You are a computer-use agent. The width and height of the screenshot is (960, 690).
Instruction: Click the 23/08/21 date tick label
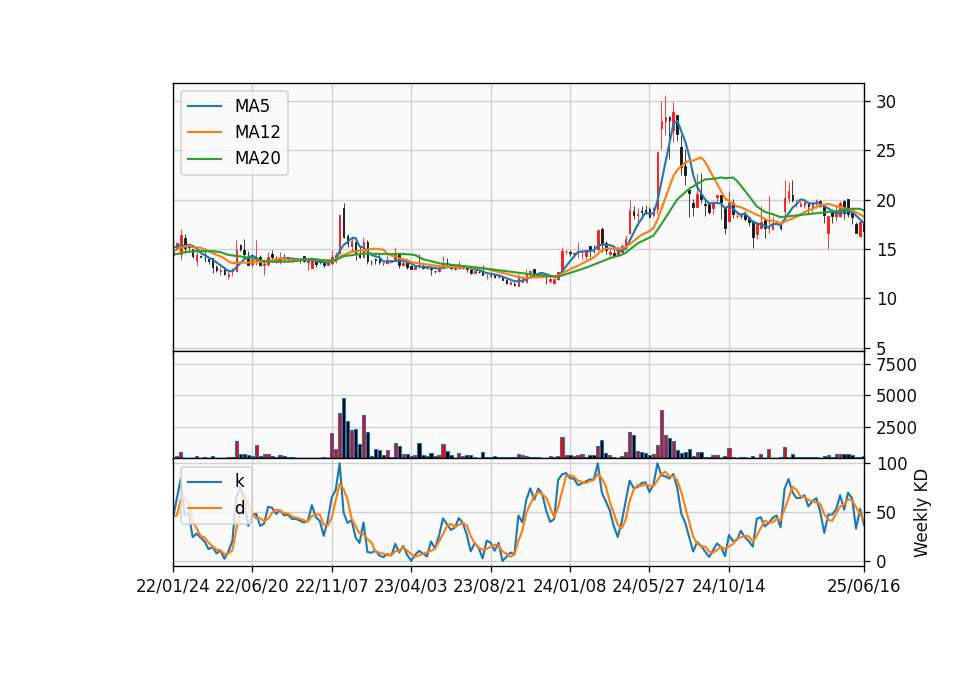(490, 587)
